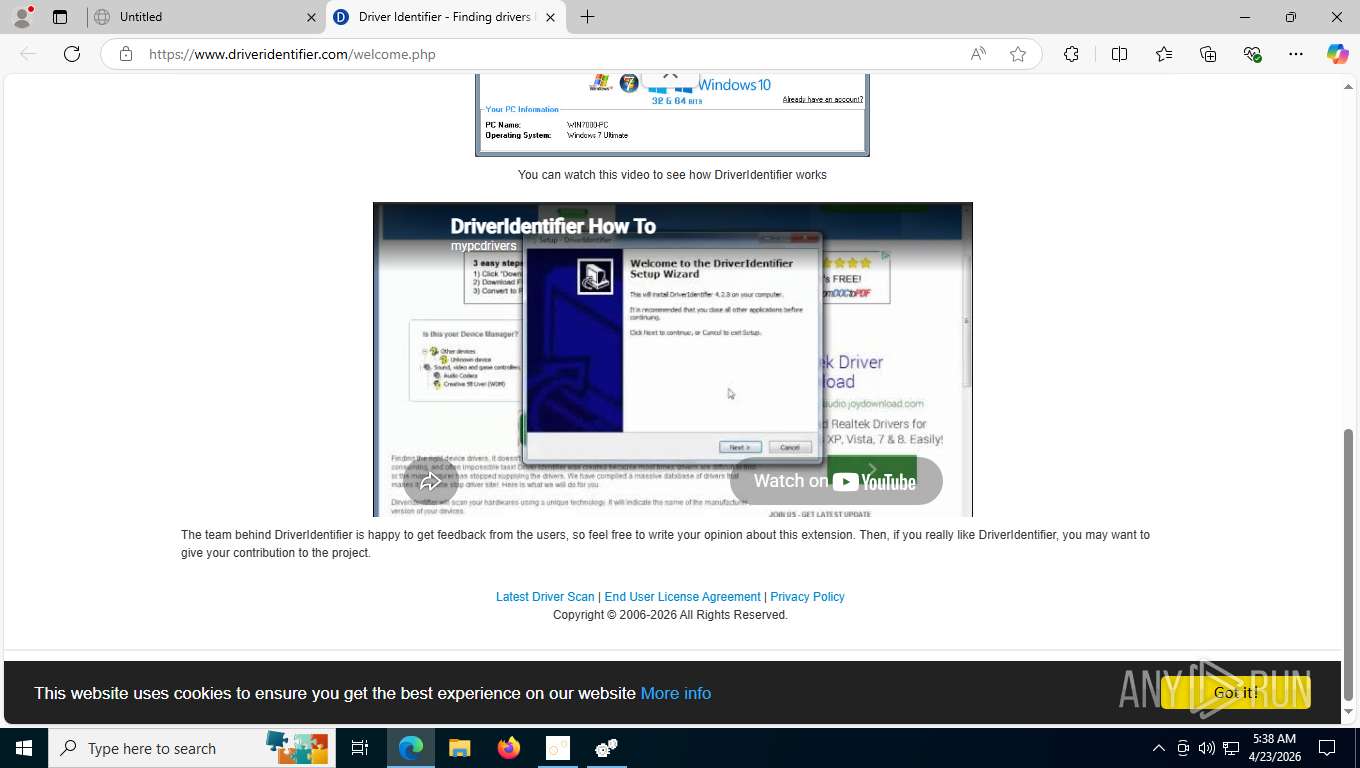Open the Favorites list icon
The image size is (1360, 768).
coord(1164,54)
